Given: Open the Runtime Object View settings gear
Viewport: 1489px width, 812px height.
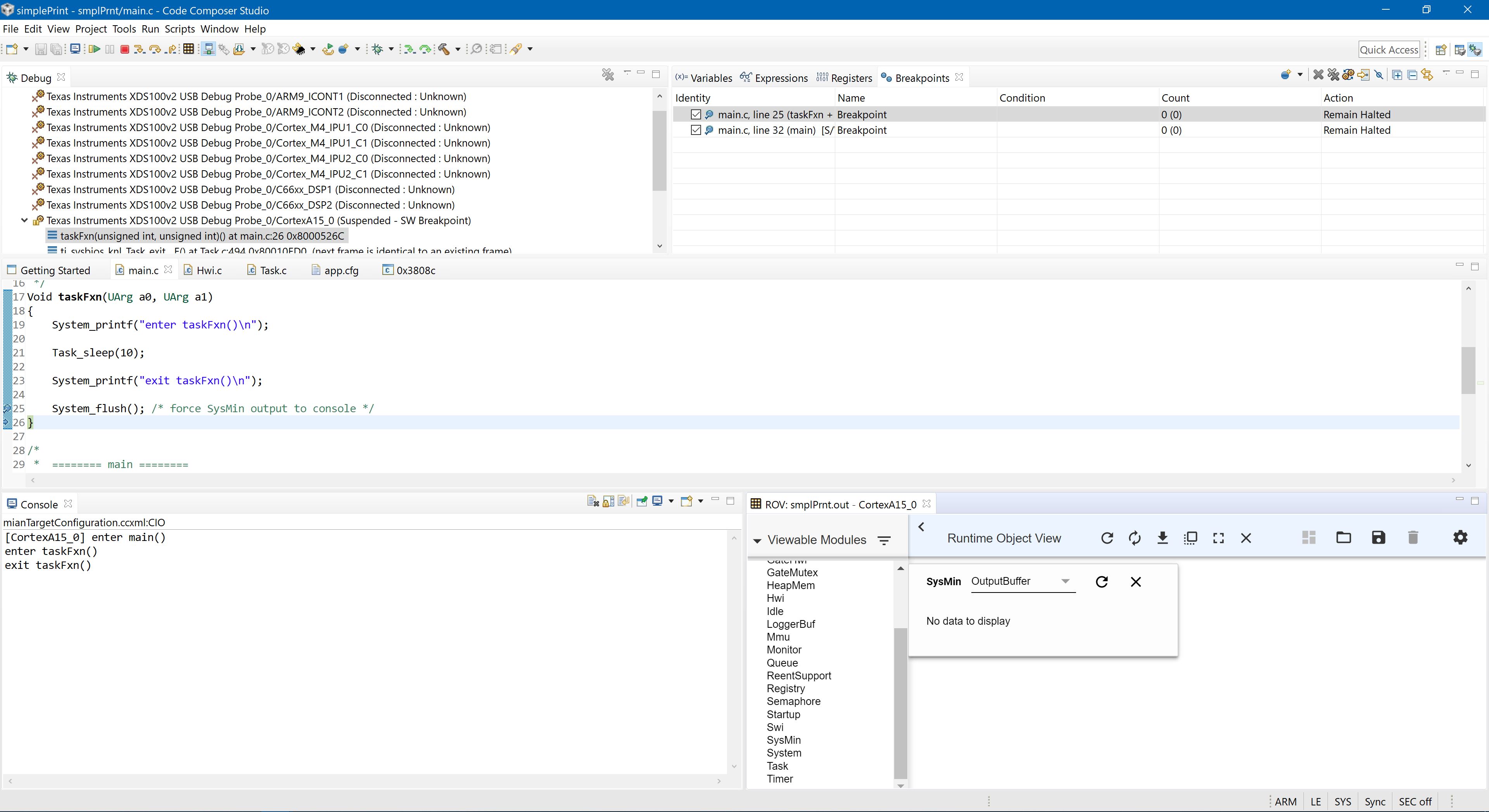Looking at the screenshot, I should point(1460,538).
